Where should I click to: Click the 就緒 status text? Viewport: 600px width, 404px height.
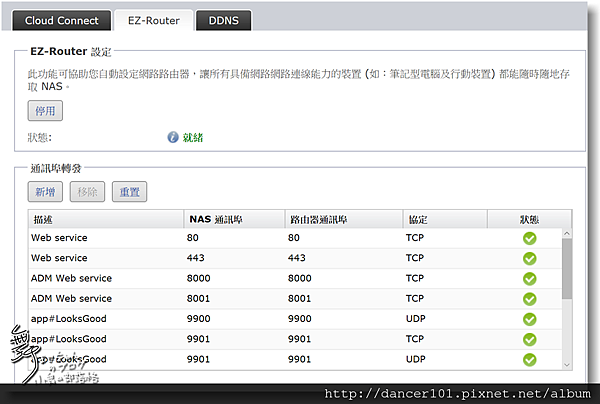click(193, 137)
